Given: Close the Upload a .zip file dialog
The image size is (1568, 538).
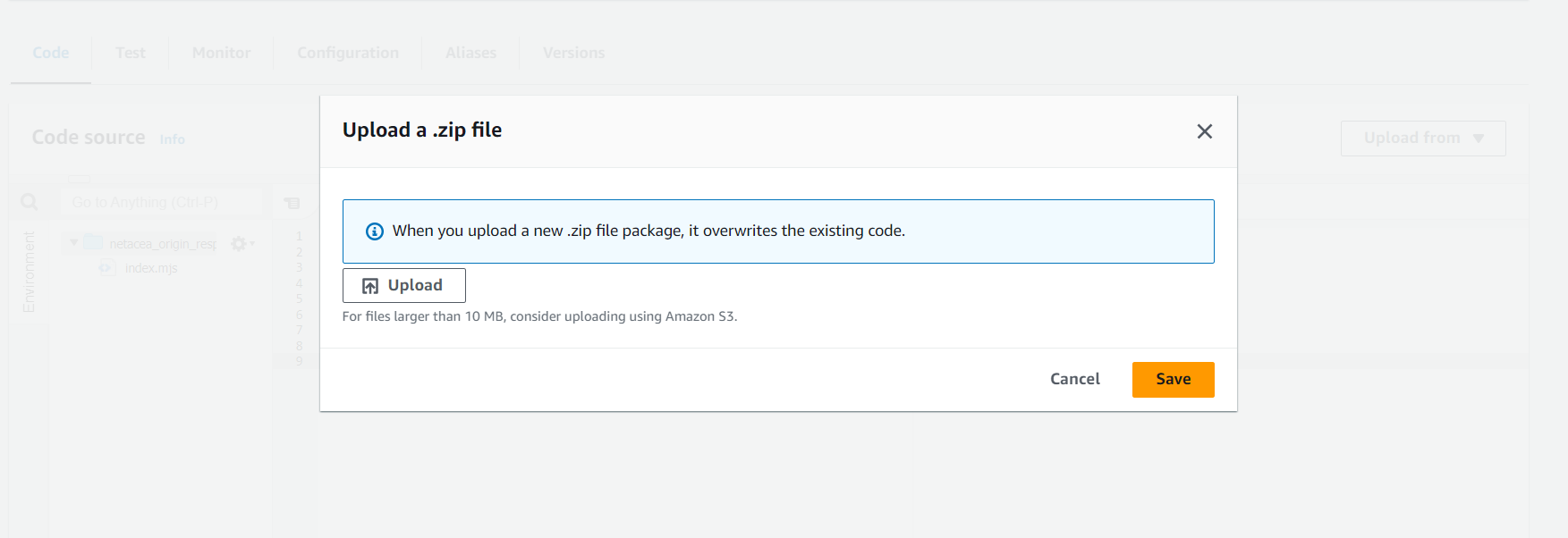Looking at the screenshot, I should coord(1204,131).
